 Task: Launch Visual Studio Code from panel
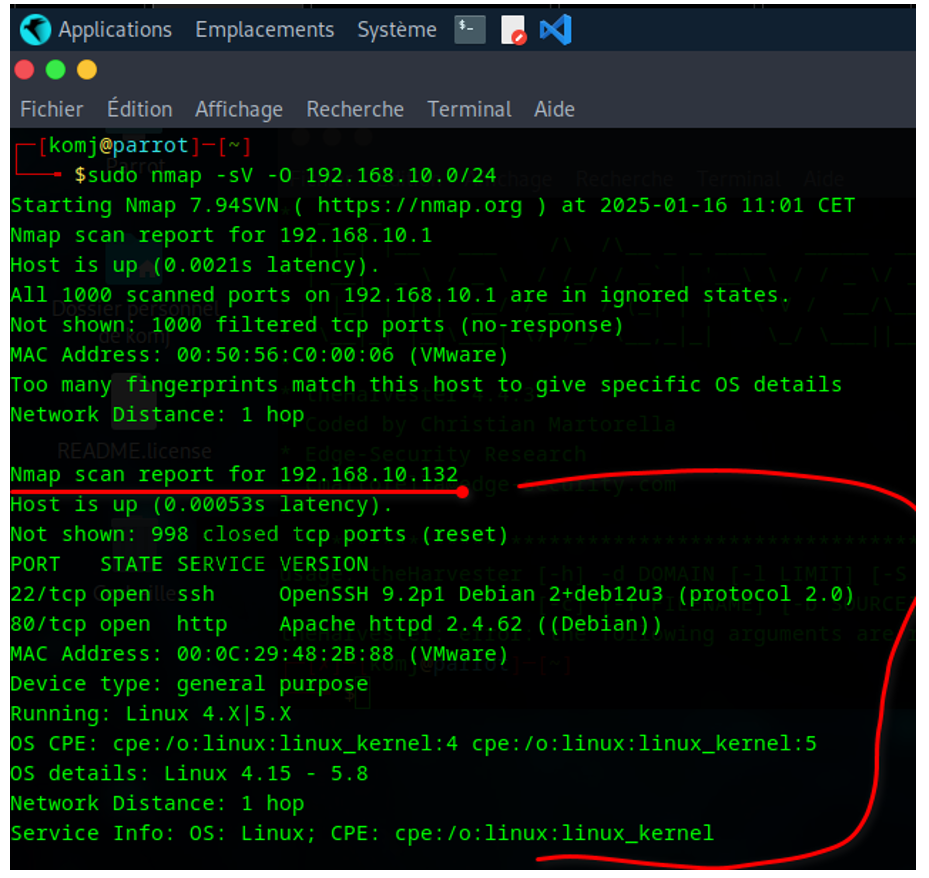(556, 30)
